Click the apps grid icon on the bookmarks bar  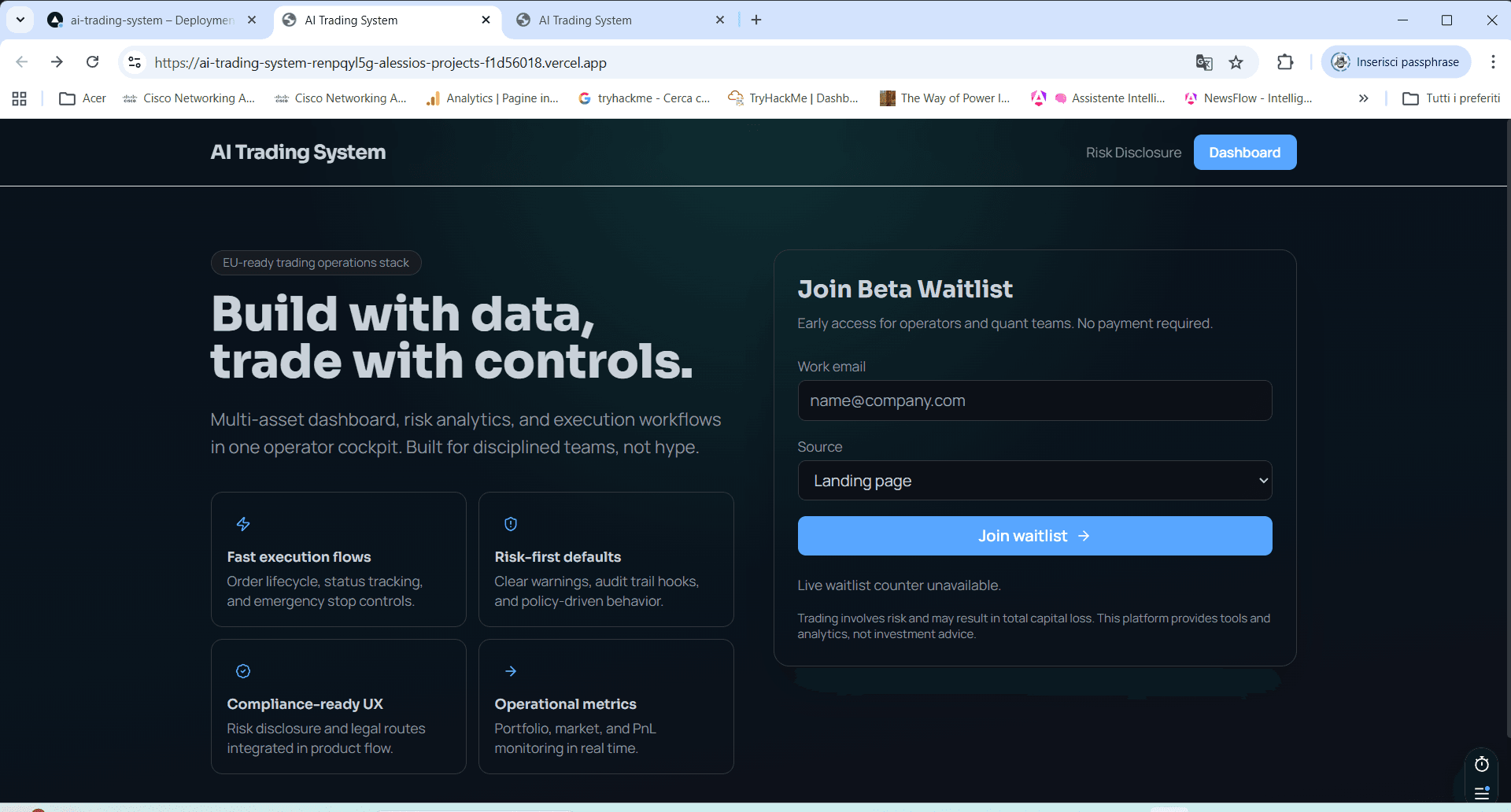coord(19,98)
